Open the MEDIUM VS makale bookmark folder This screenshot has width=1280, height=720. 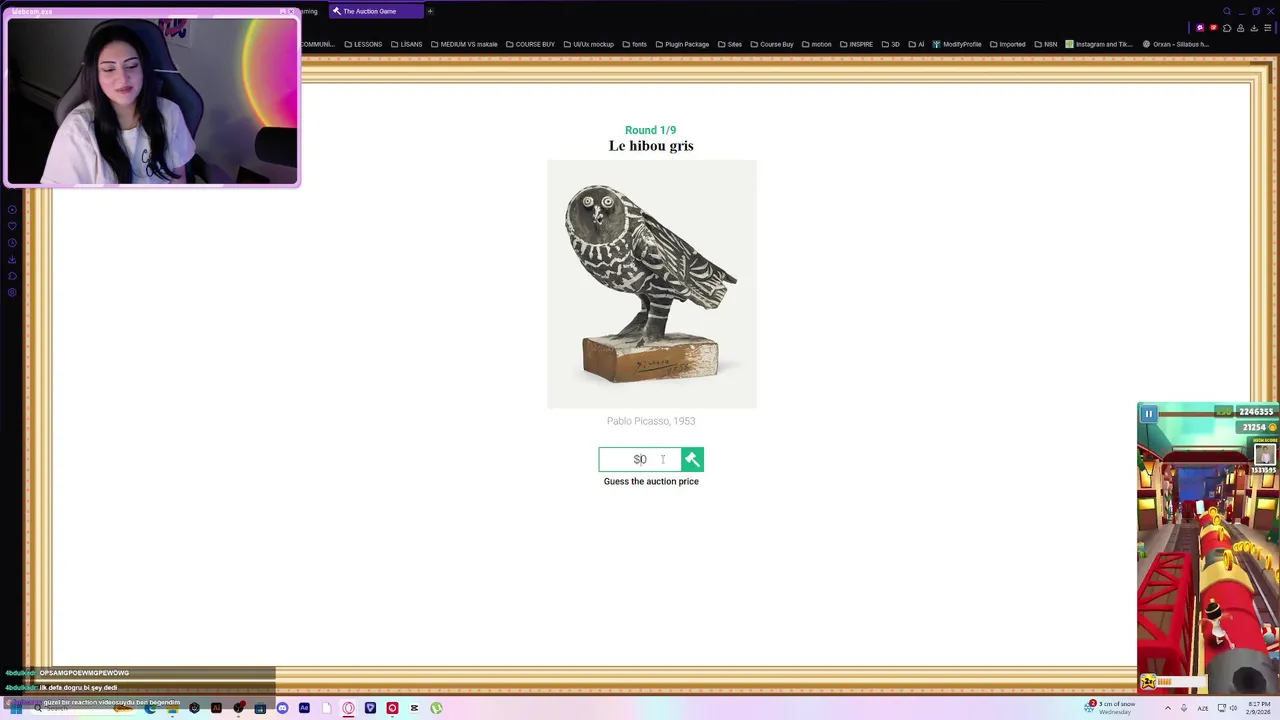click(464, 44)
